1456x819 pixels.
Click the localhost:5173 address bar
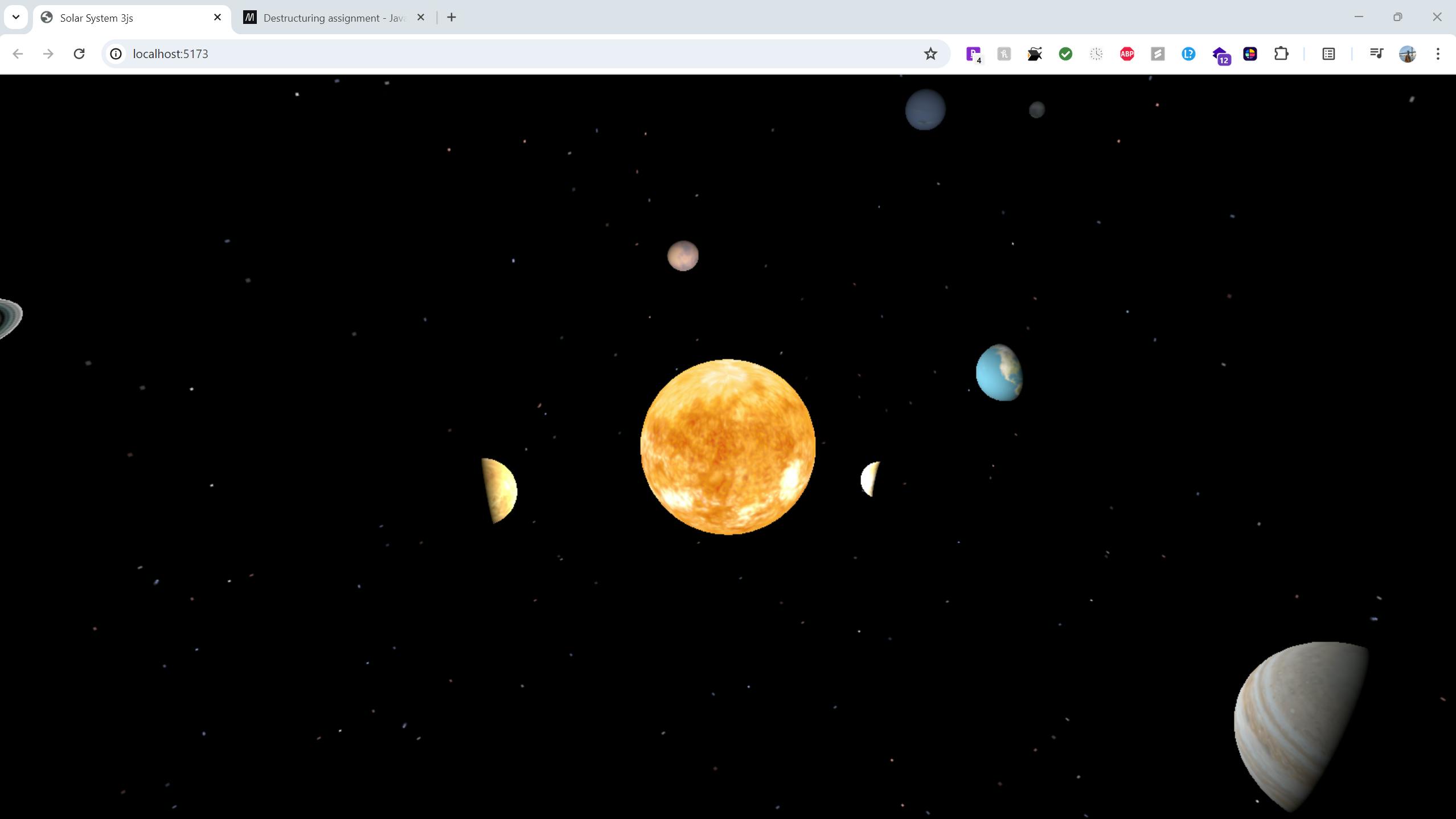(512, 54)
